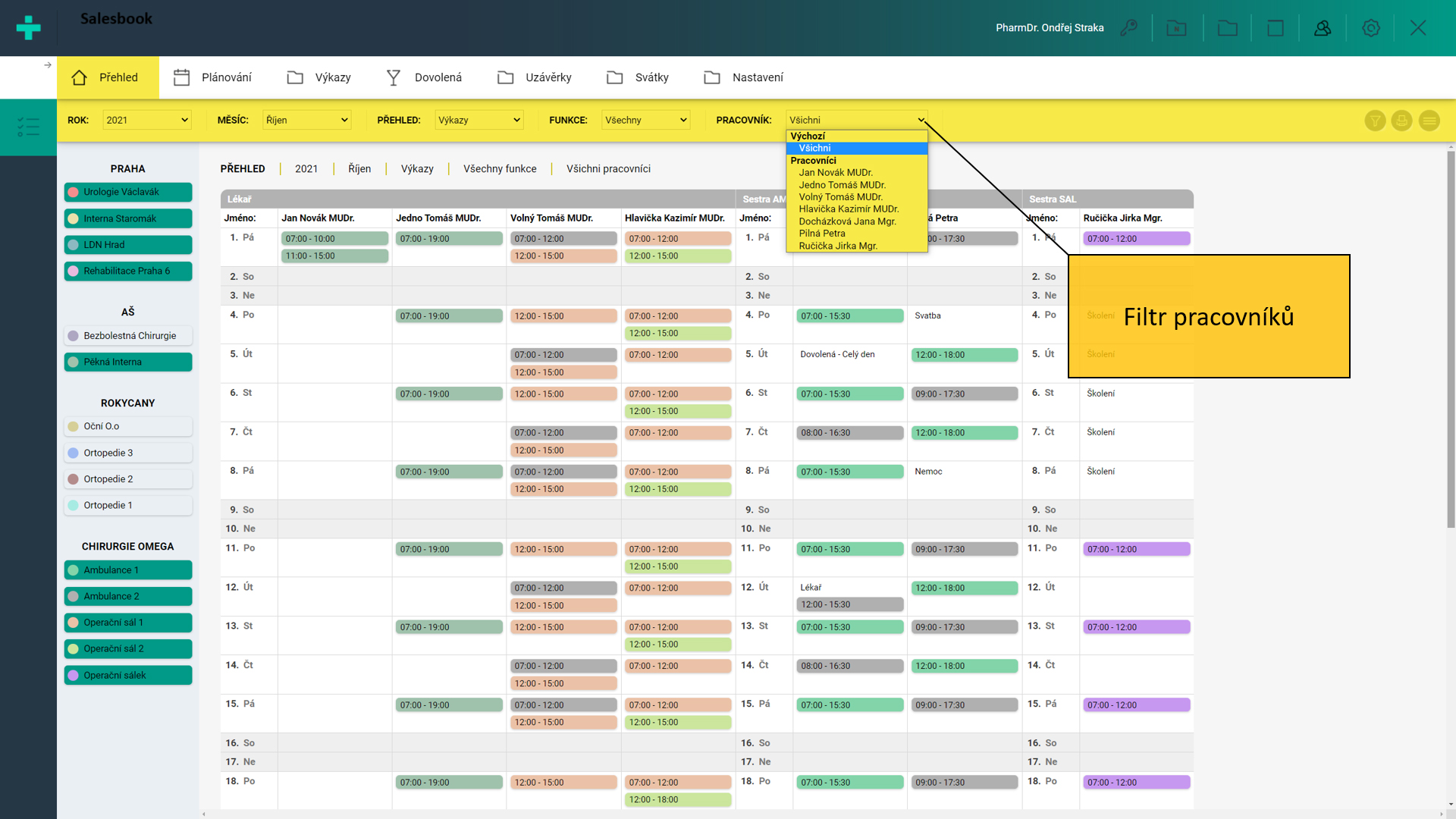This screenshot has height=819, width=1456.
Task: Toggle the Ortopedie 3 workplace on
Action: click(x=128, y=453)
